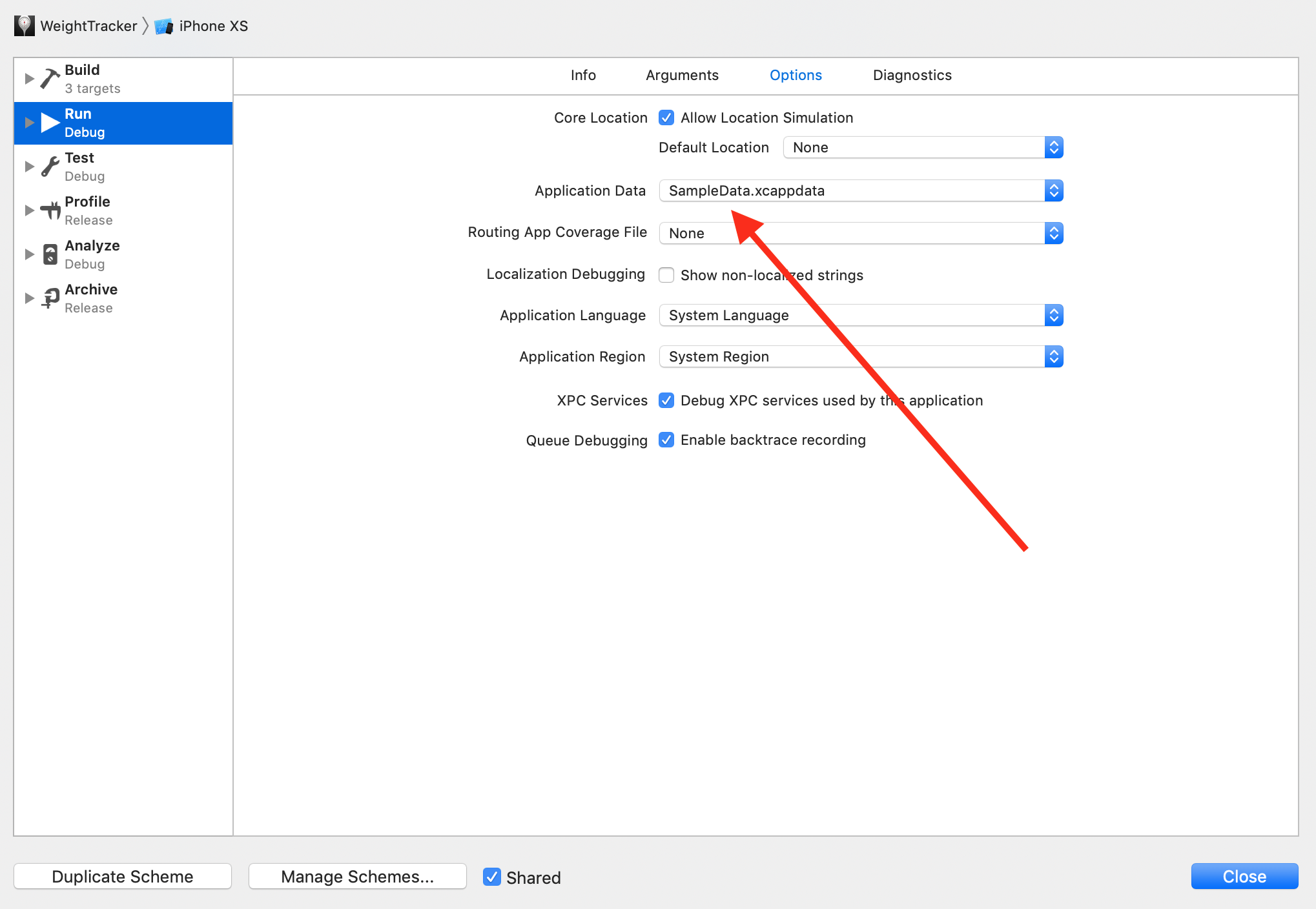Viewport: 1316px width, 909px height.
Task: Click the XPC Services label
Action: [602, 400]
